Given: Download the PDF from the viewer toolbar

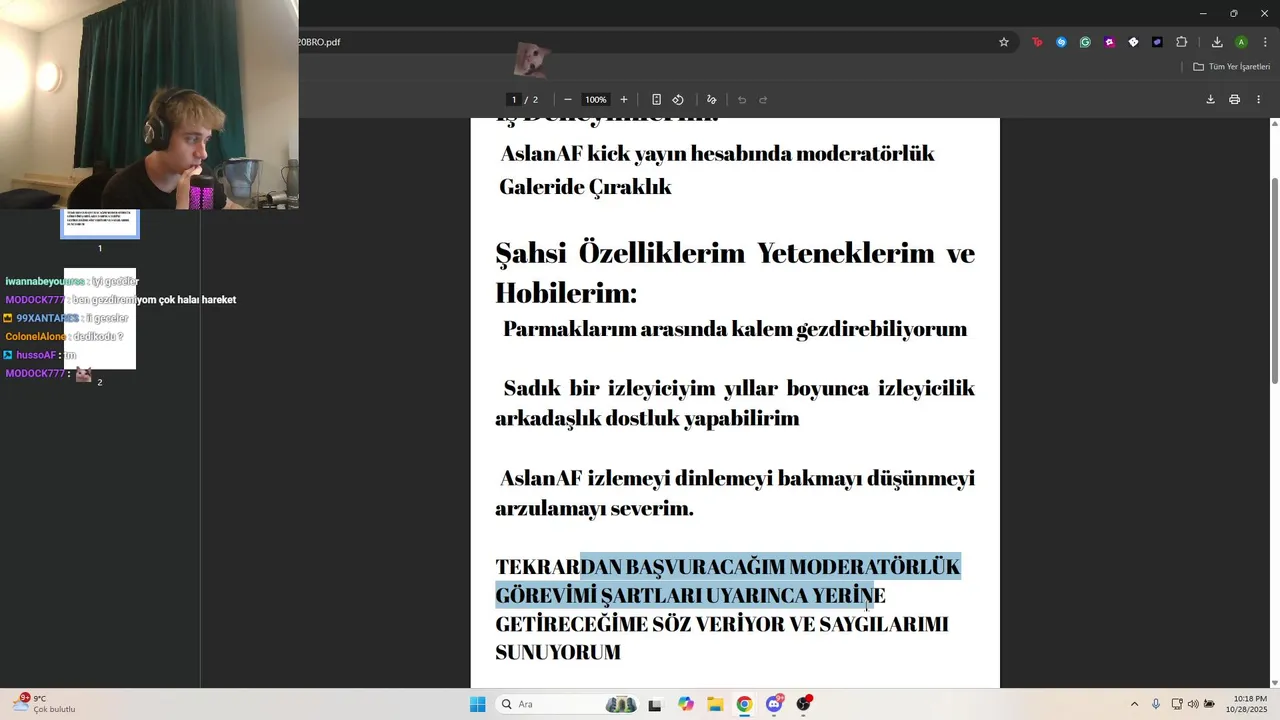Looking at the screenshot, I should point(1210,99).
